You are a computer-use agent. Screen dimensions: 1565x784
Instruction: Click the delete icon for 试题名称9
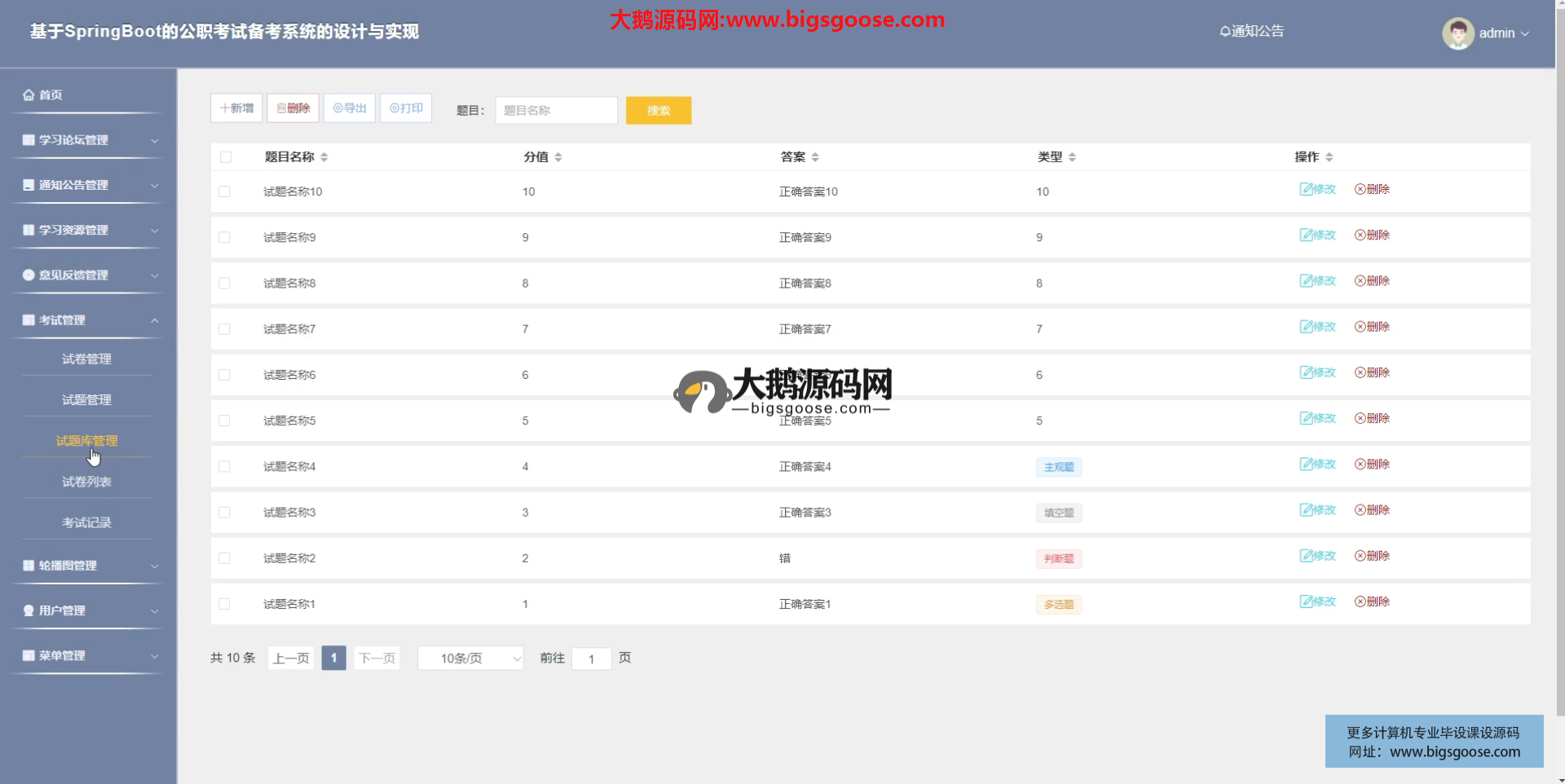tap(1360, 236)
